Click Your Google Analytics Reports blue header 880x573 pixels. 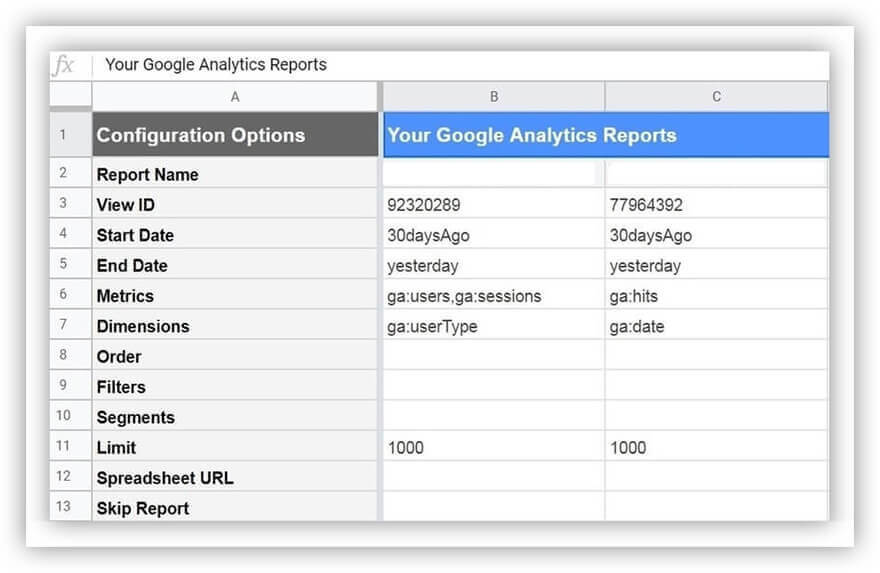point(606,135)
